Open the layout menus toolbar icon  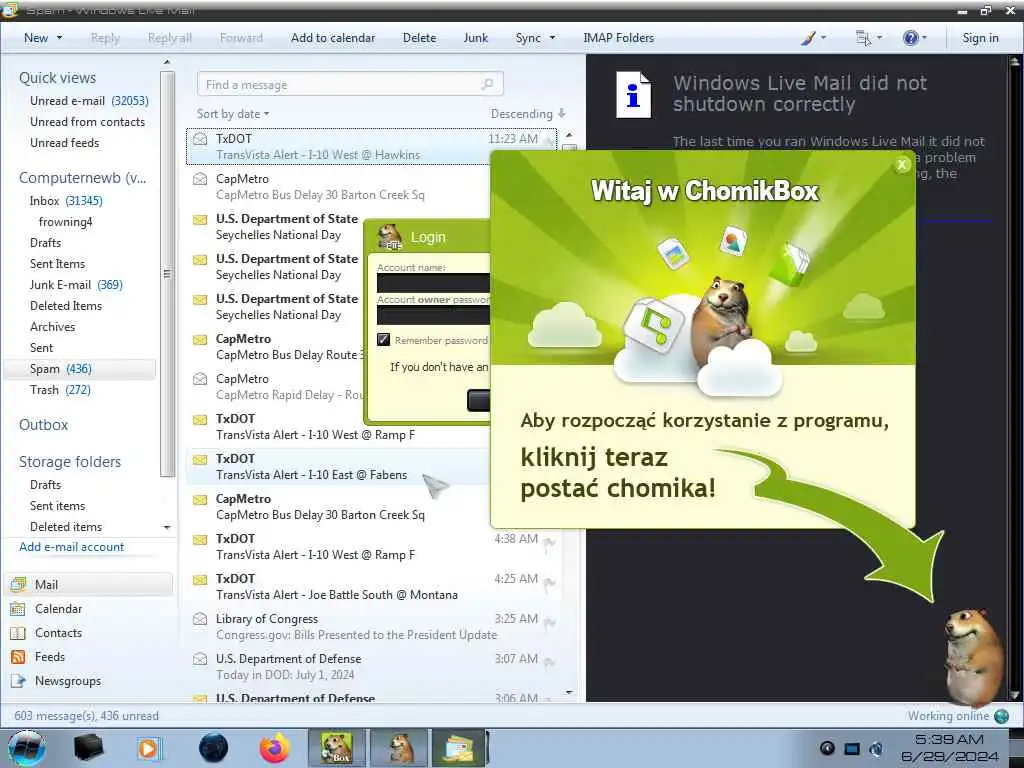863,38
